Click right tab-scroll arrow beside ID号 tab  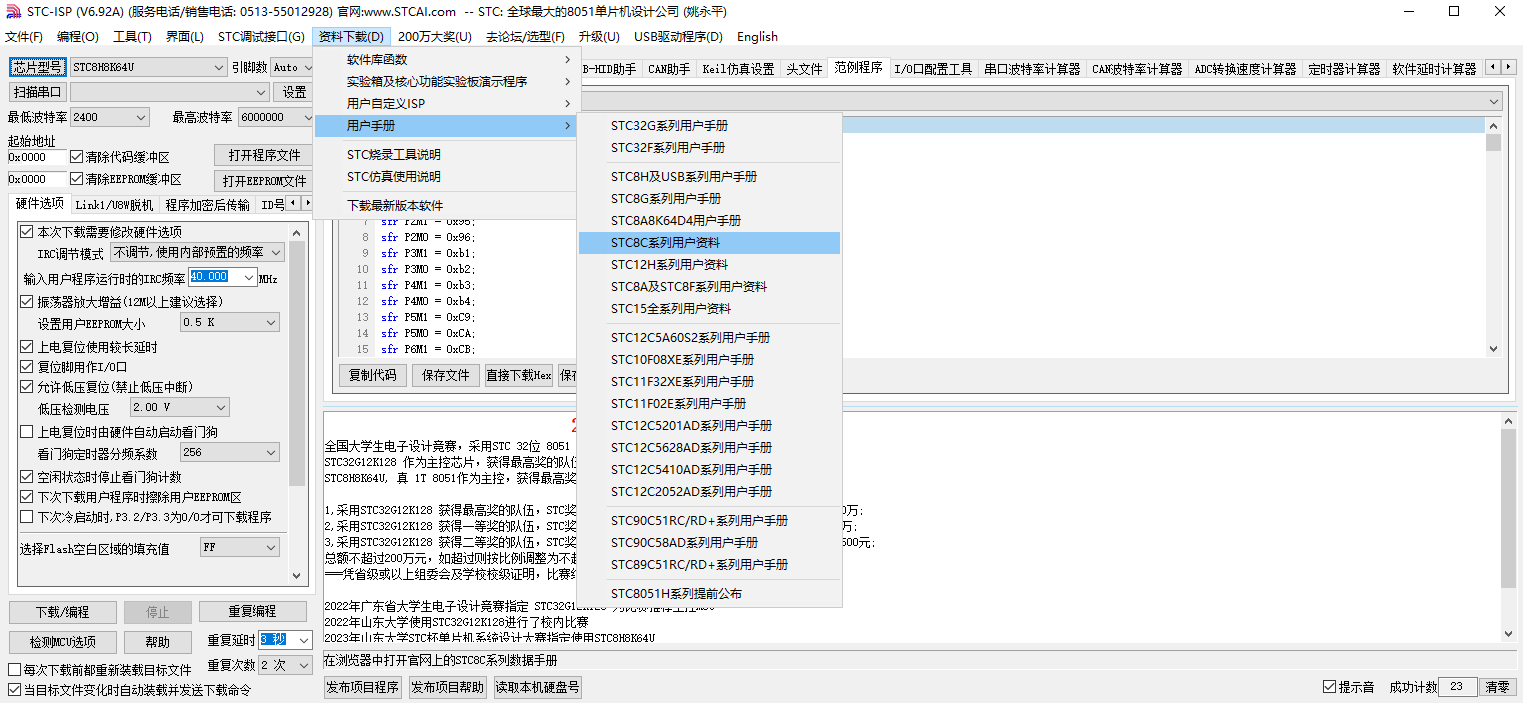[307, 203]
